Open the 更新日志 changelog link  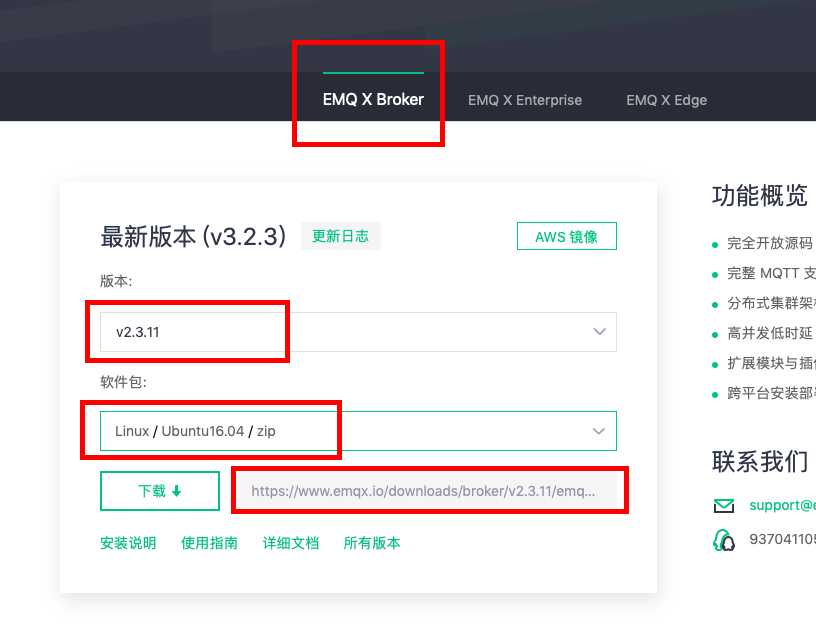340,236
